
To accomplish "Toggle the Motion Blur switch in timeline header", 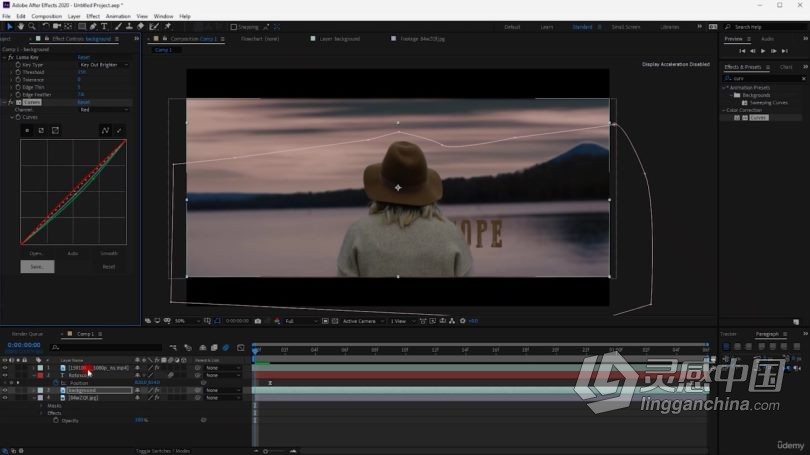I will pyautogui.click(x=226, y=348).
